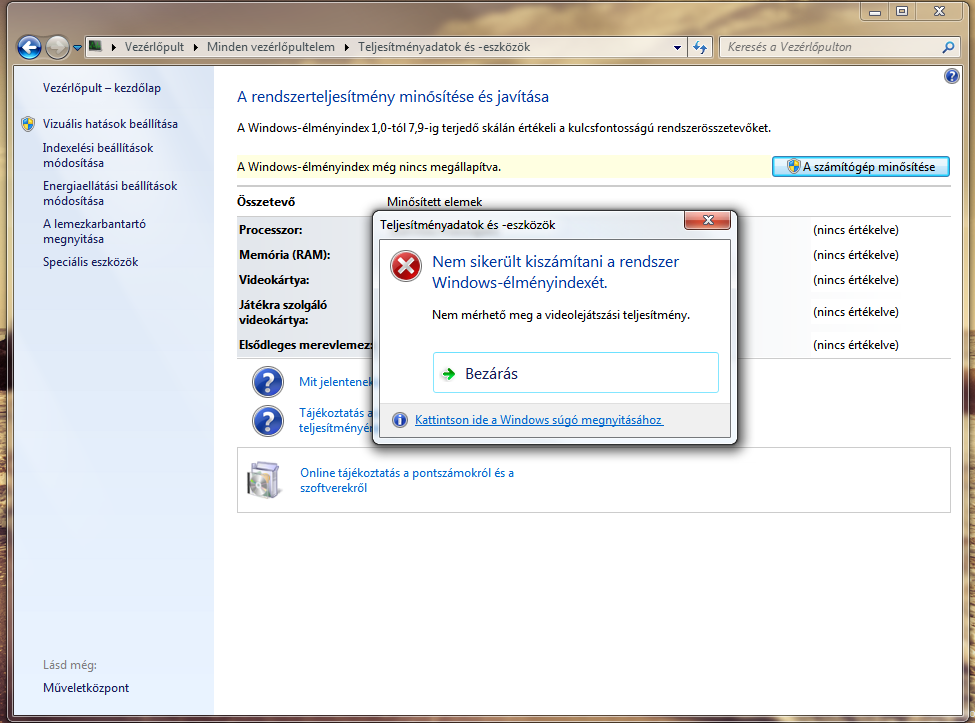Click Játékra szolgáló videokártya: label
This screenshot has width=975, height=723.
point(283,313)
